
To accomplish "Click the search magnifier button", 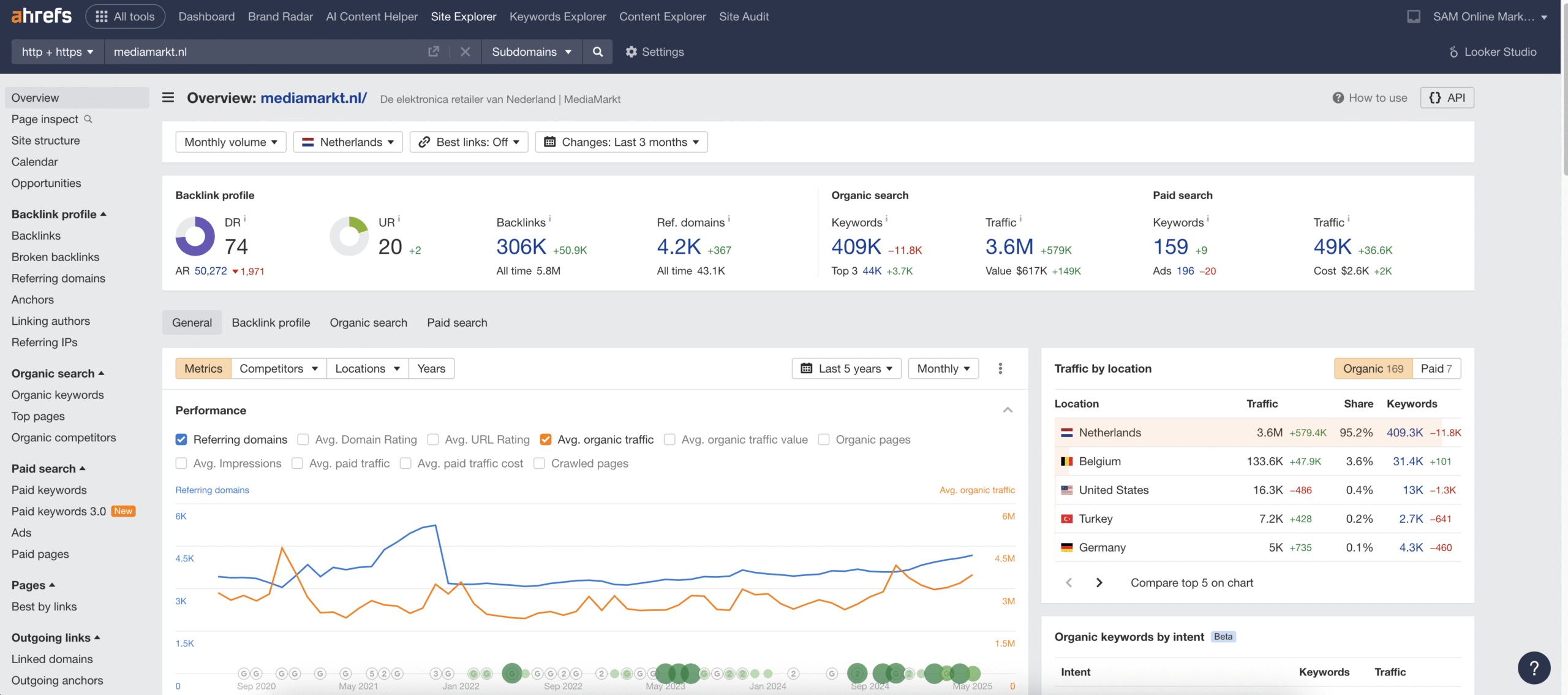I will tap(597, 52).
